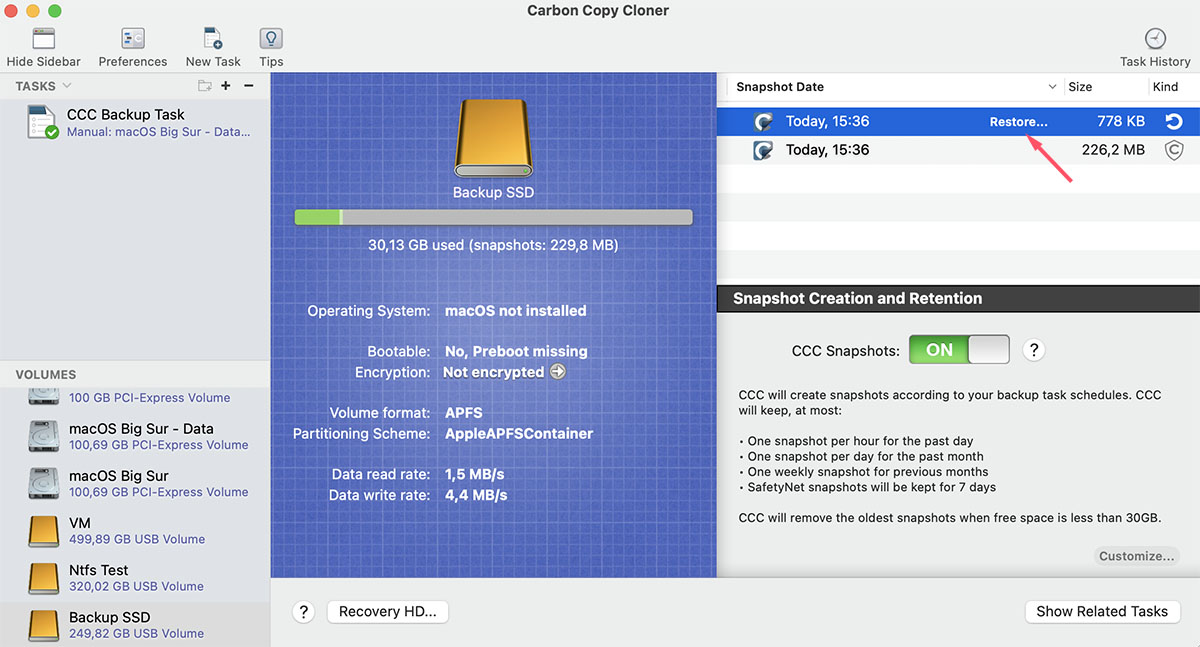Select the macOS Big Sur - Data volume icon

(x=44, y=436)
